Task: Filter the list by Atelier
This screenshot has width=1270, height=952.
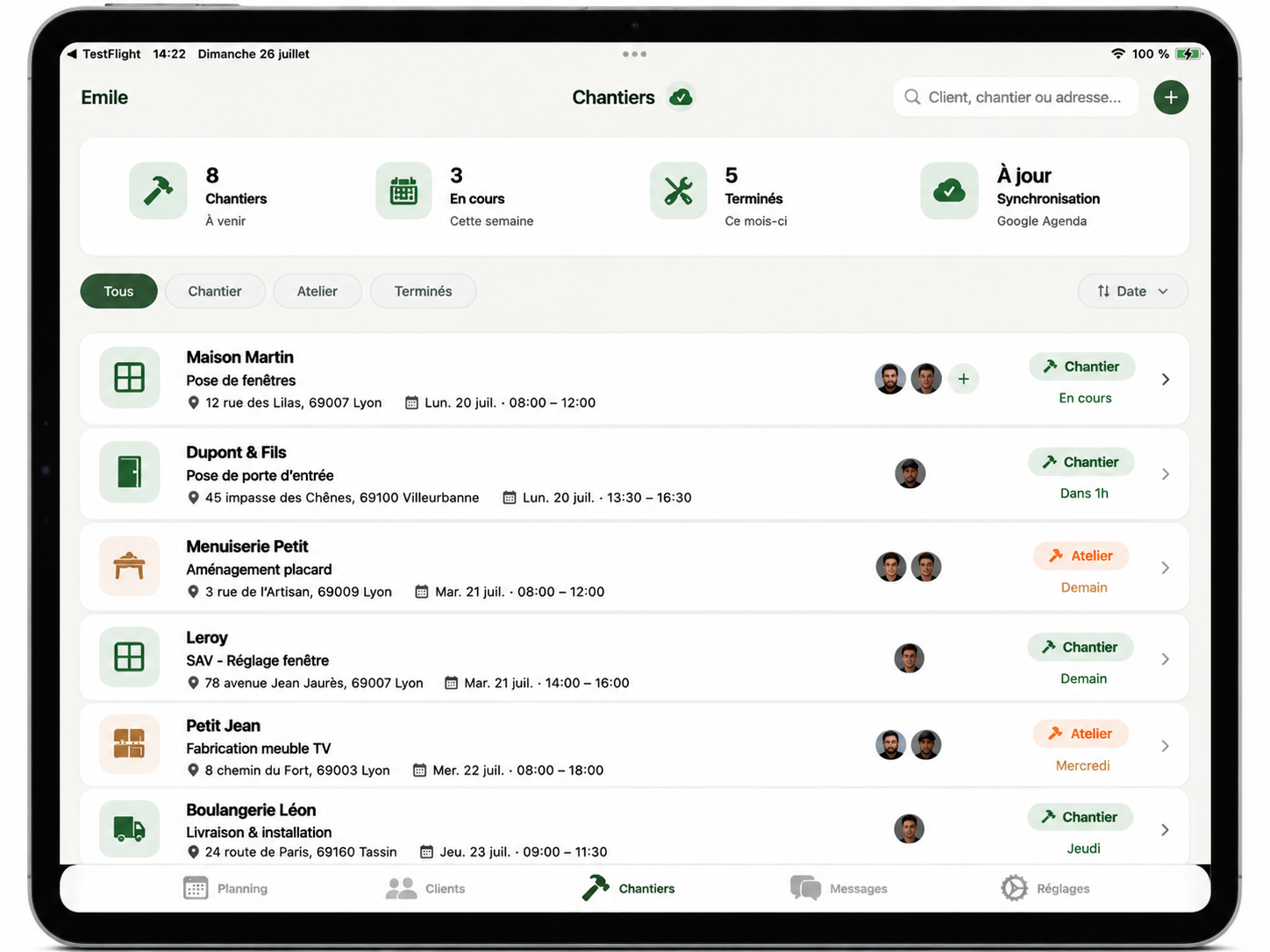Action: (x=317, y=291)
